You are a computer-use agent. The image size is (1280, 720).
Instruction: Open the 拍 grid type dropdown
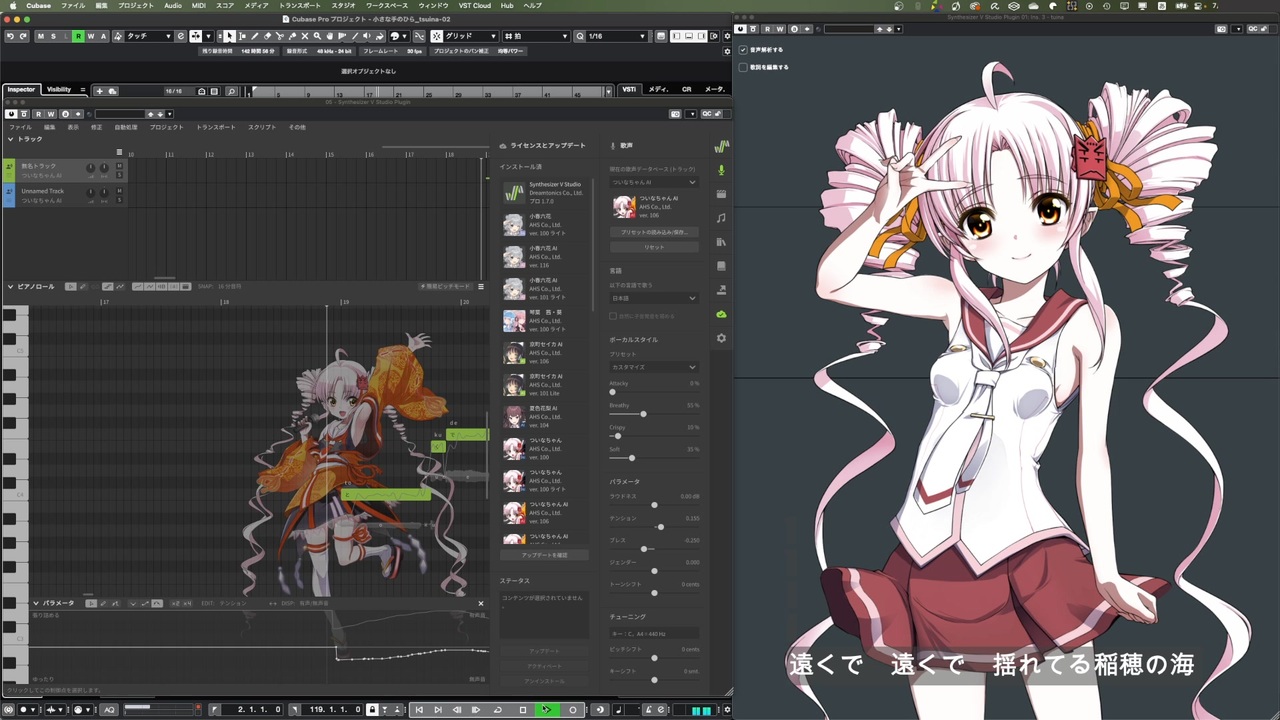537,36
